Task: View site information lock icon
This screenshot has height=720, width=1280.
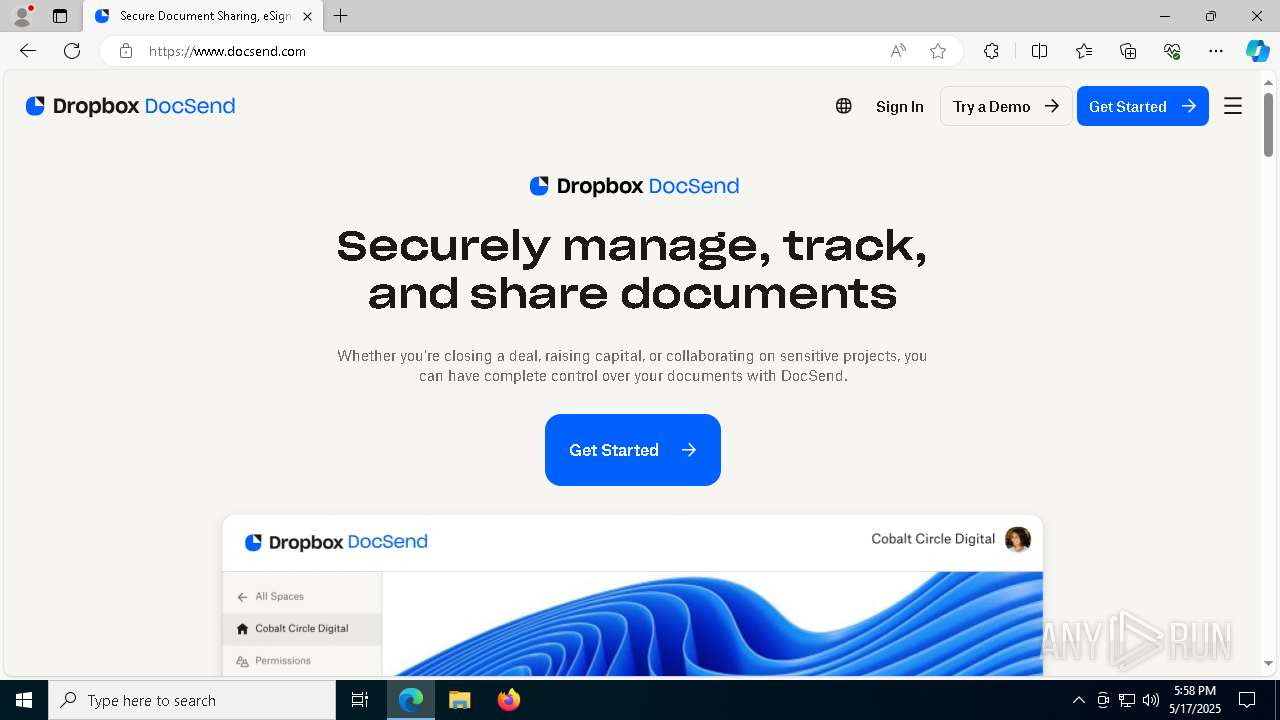Action: pyautogui.click(x=125, y=51)
